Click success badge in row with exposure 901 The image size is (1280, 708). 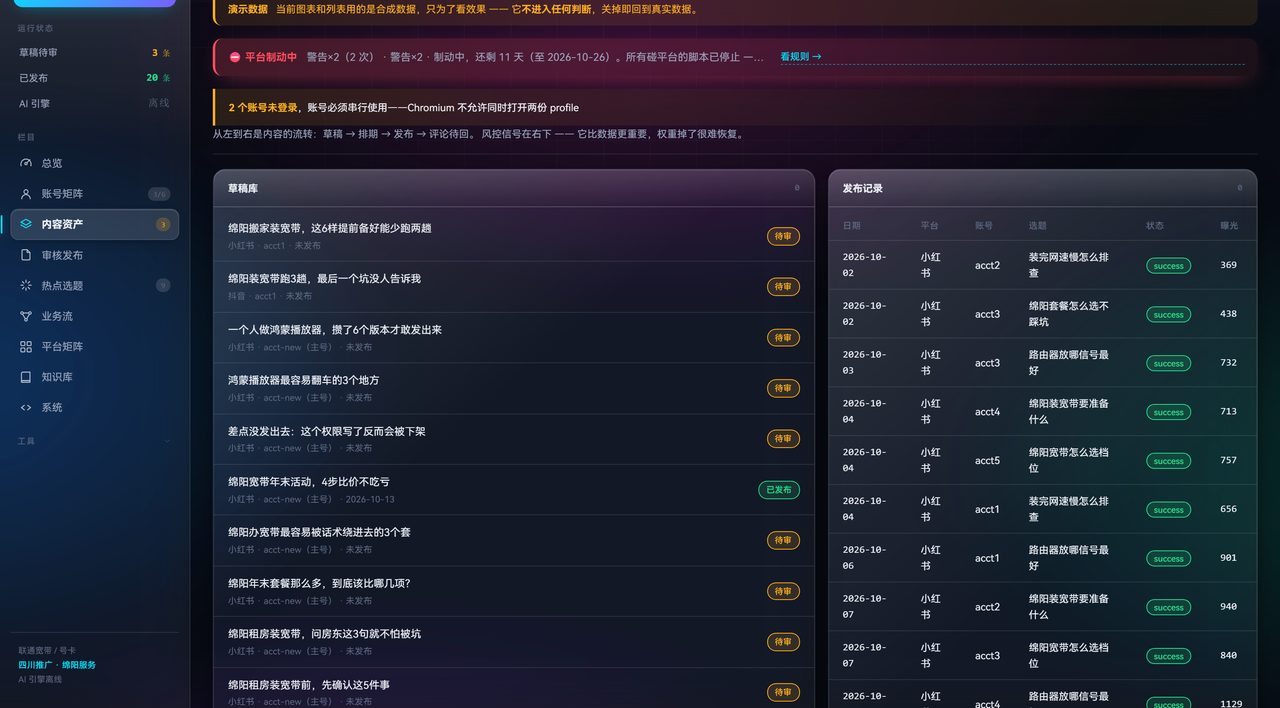point(1168,559)
